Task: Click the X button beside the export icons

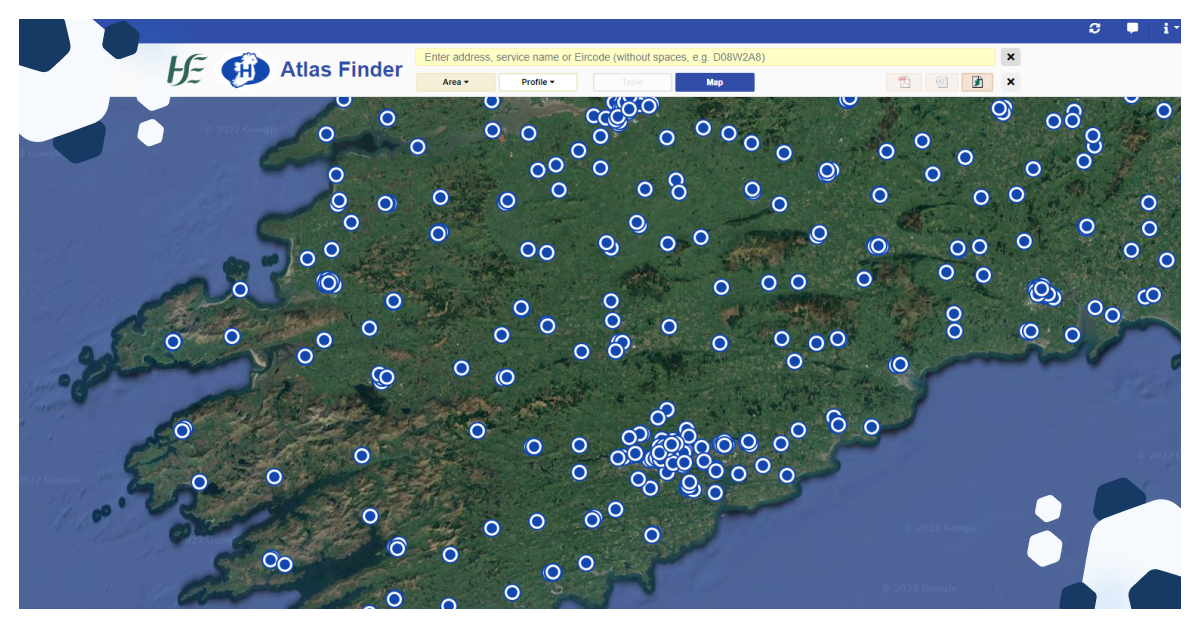Action: click(1010, 82)
